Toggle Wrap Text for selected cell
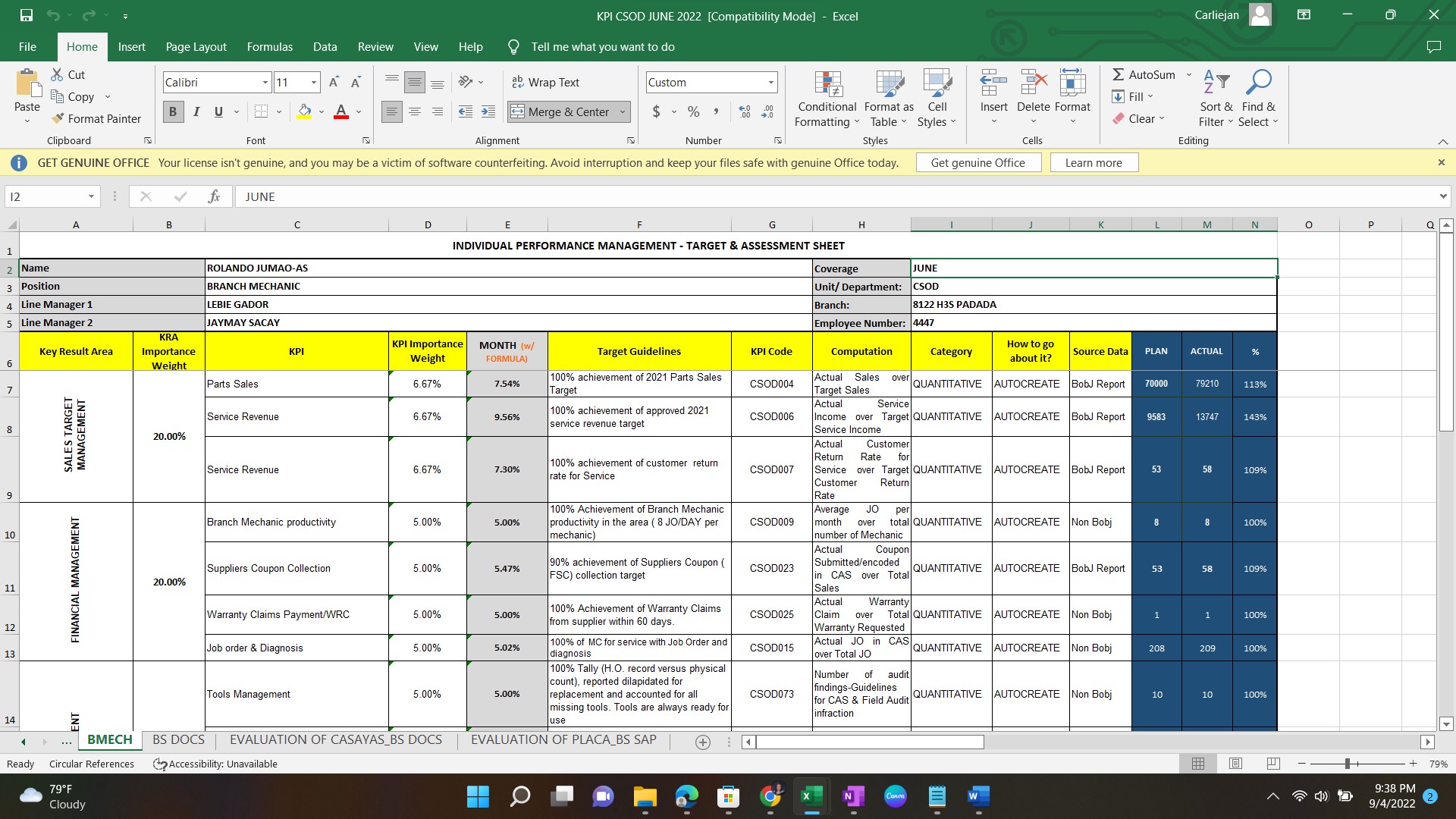This screenshot has height=819, width=1456. point(546,82)
